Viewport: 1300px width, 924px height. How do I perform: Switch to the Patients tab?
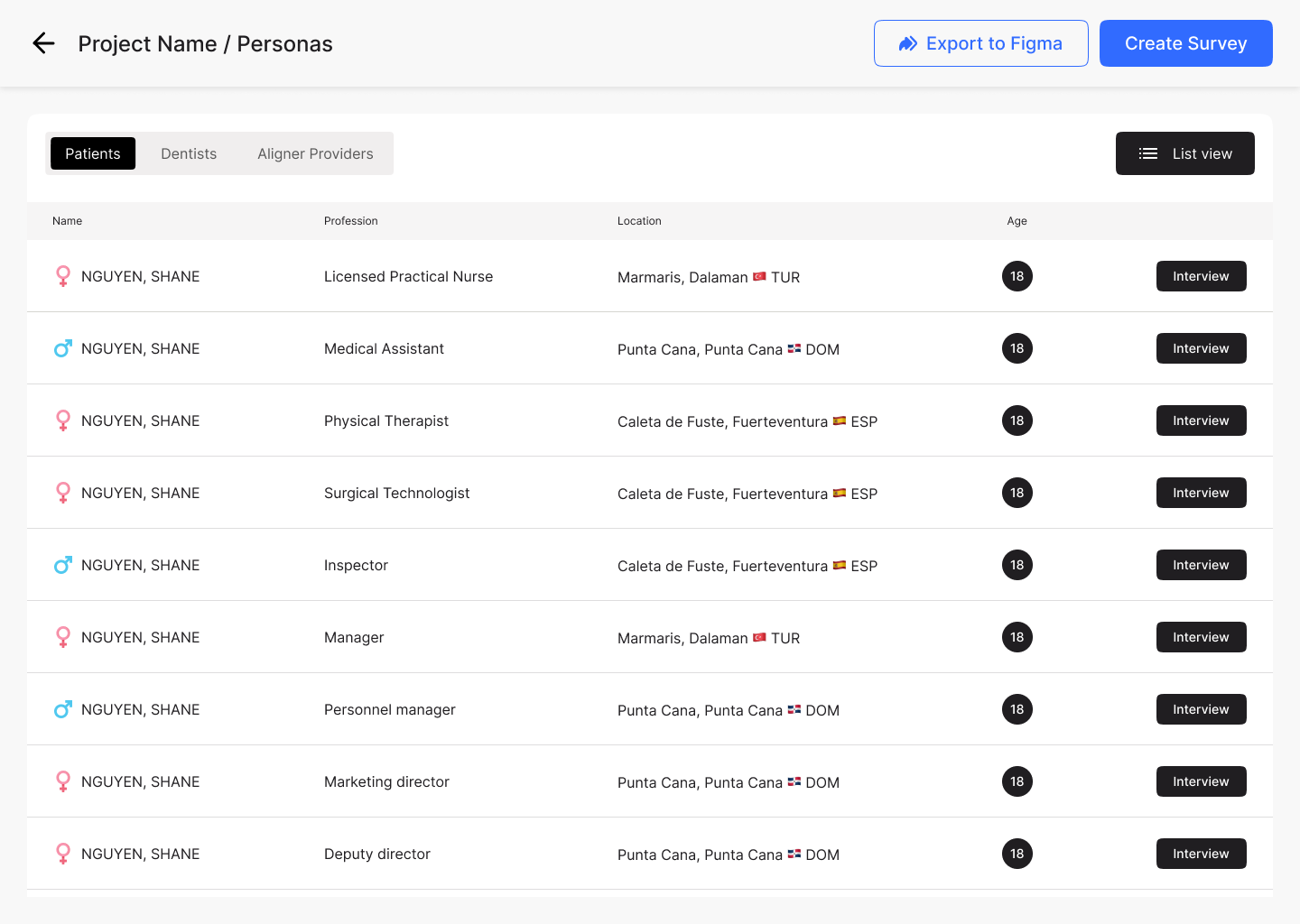(x=93, y=153)
